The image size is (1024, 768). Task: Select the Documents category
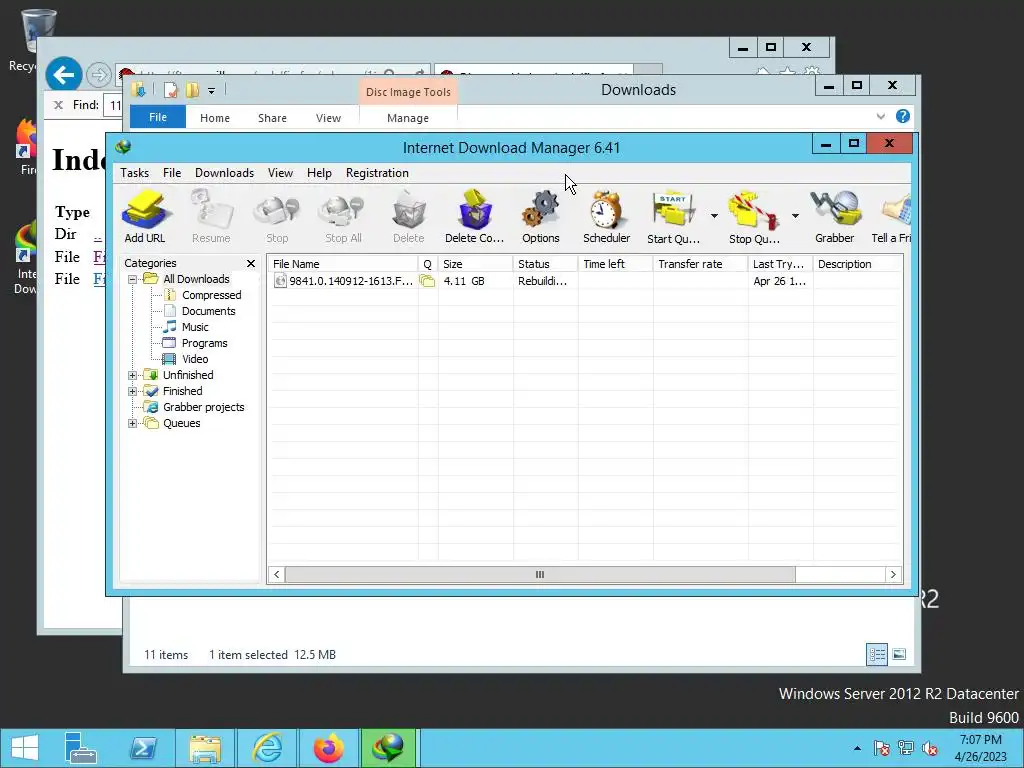click(x=208, y=312)
